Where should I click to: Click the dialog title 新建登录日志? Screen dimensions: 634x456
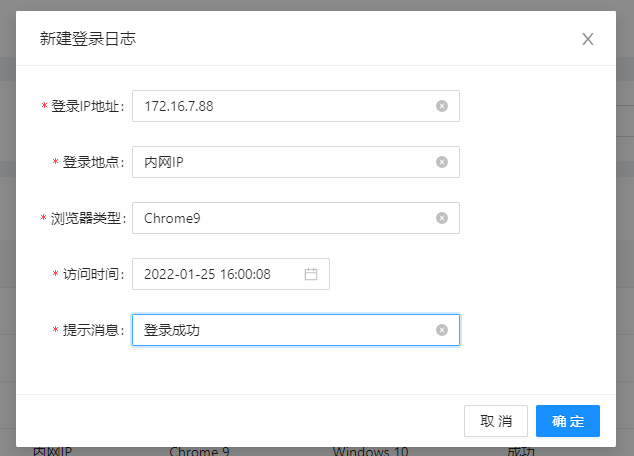pos(88,39)
